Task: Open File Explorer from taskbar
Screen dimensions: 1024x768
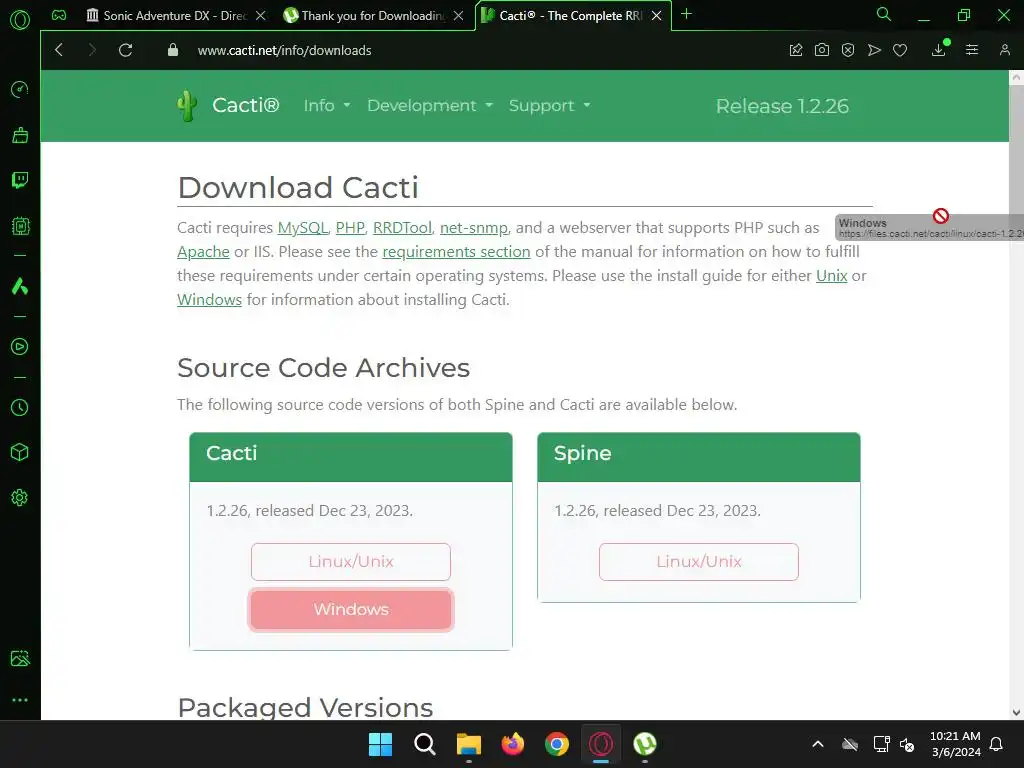Action: 468,744
